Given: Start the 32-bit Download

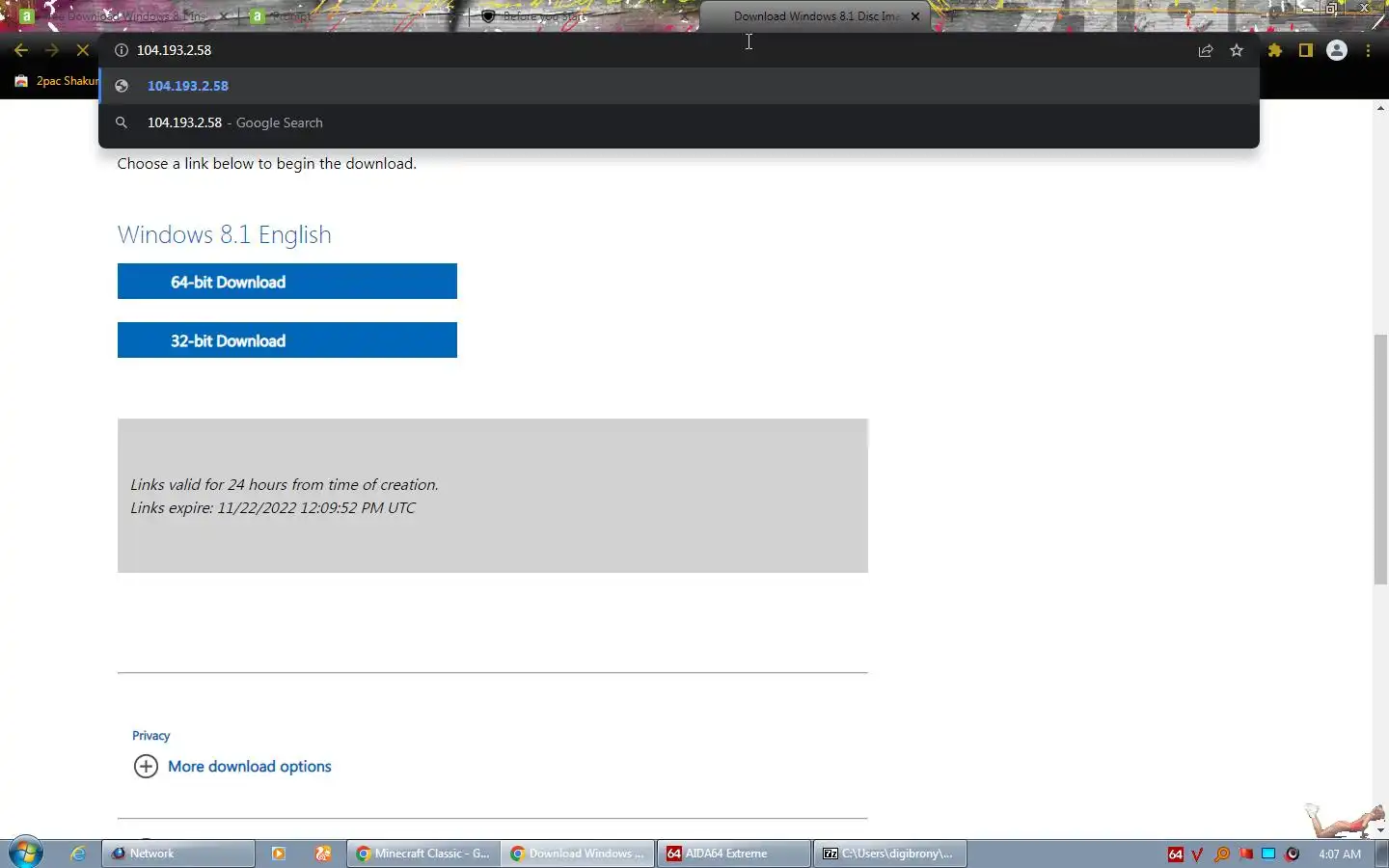Looking at the screenshot, I should click(x=287, y=340).
